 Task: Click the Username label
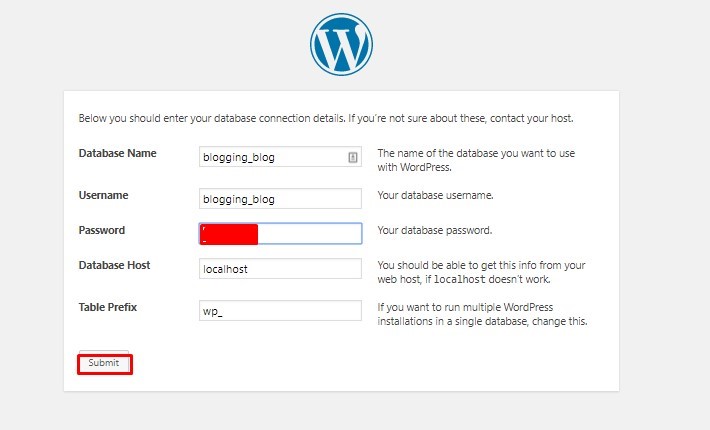pos(103,195)
